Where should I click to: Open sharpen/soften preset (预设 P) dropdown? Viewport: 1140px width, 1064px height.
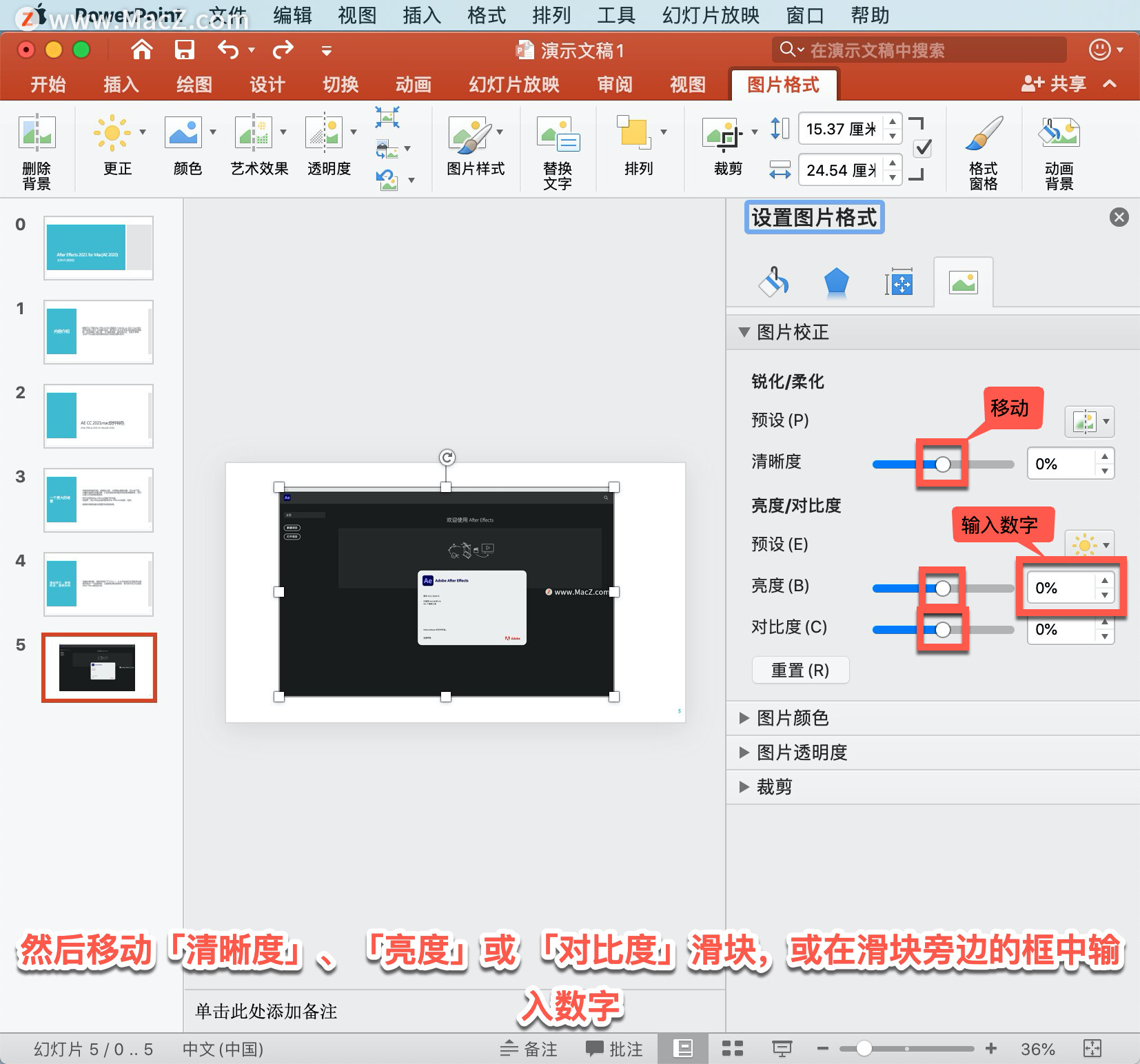[x=1090, y=422]
